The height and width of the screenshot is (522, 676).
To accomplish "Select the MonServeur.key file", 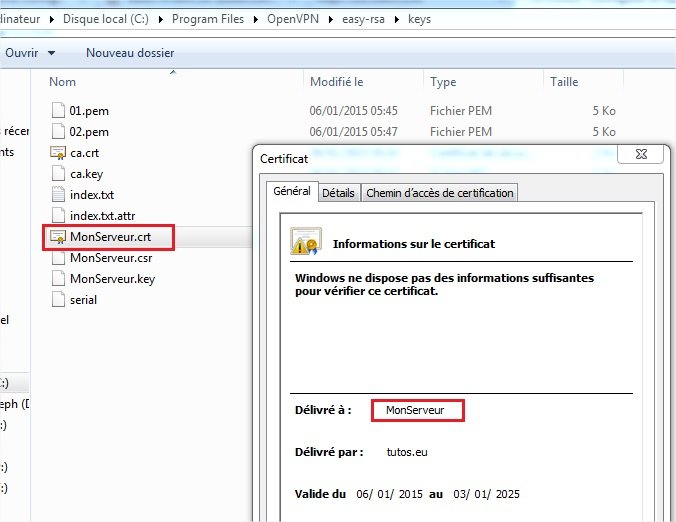I will pos(111,279).
